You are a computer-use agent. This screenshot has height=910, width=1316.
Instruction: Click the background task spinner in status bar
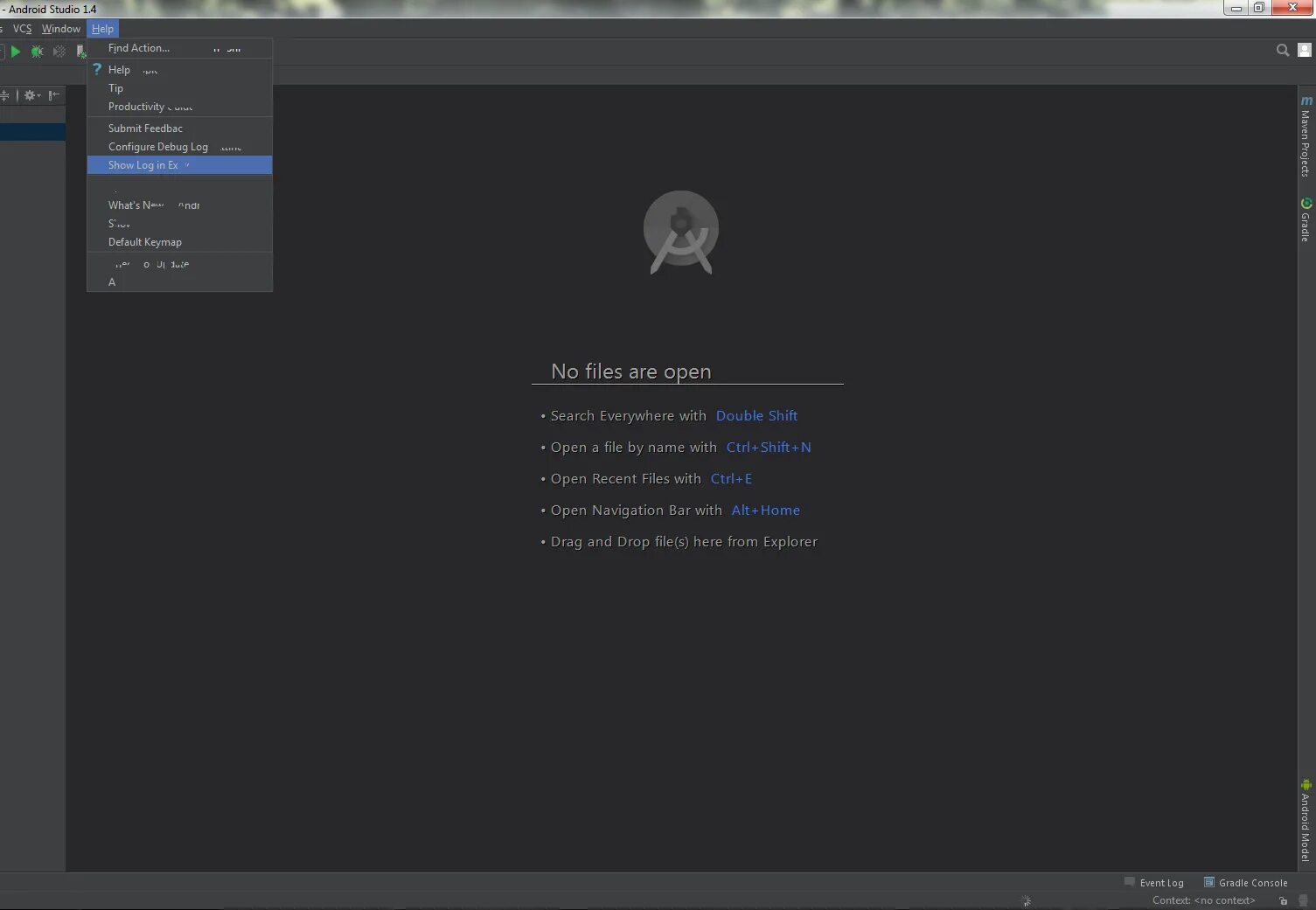(1027, 901)
